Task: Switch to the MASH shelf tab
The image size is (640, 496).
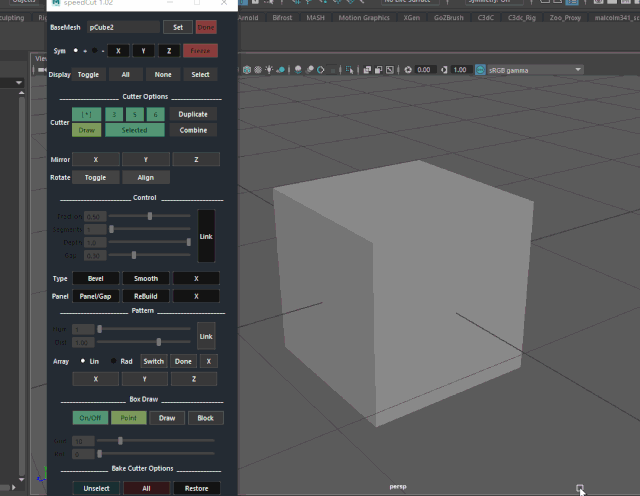Action: (315, 18)
